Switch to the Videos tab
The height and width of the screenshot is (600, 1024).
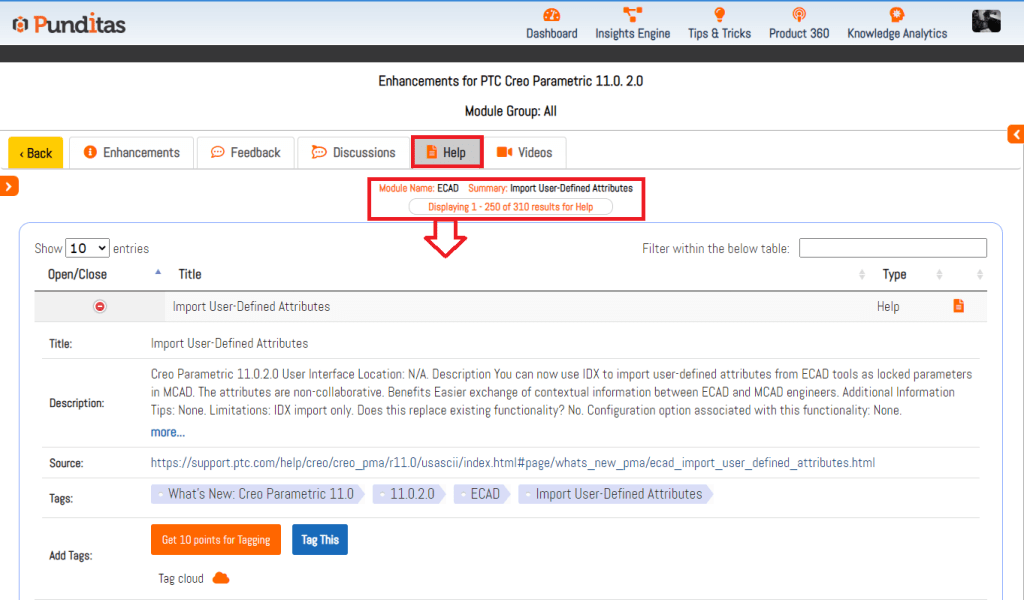pos(525,153)
